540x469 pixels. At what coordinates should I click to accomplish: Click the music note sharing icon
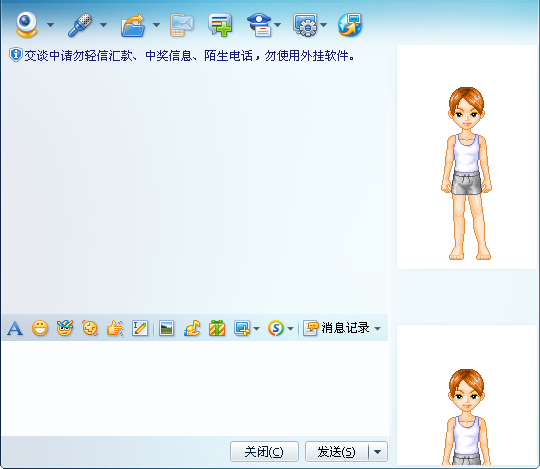click(192, 328)
